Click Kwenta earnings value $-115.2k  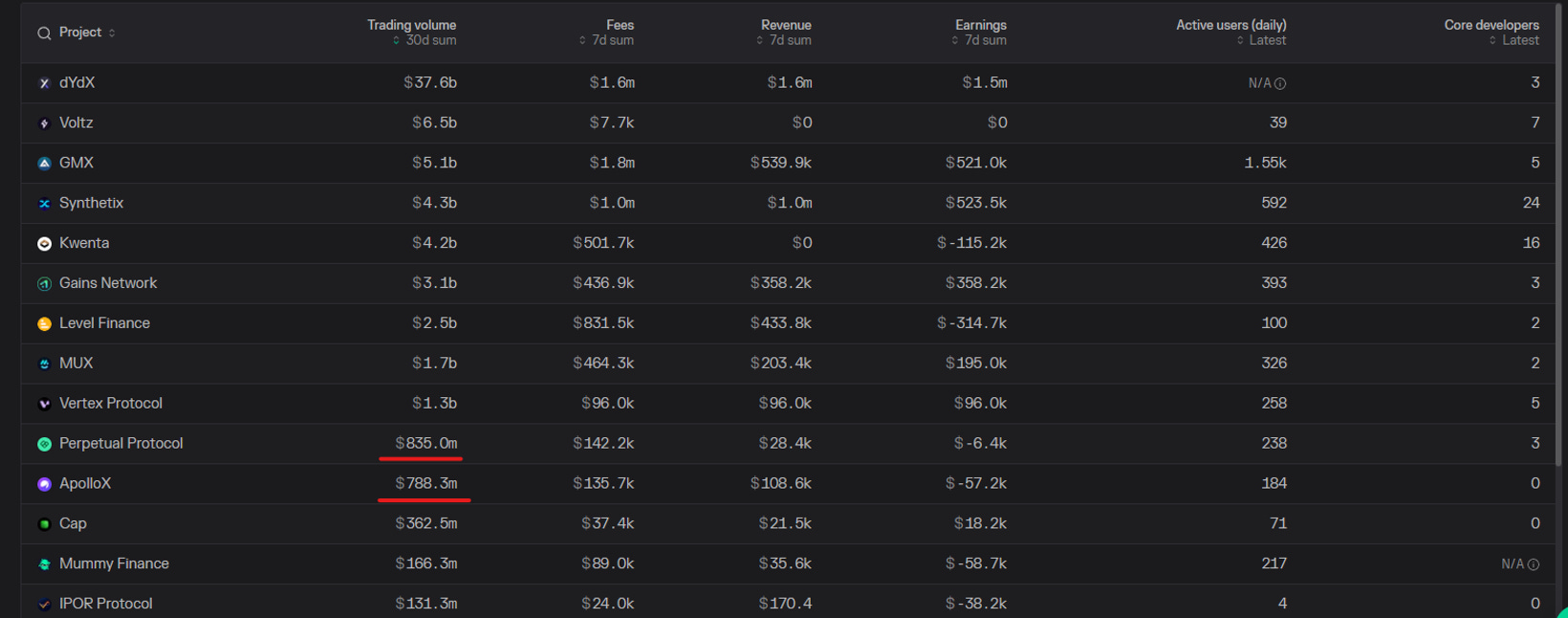[x=971, y=244]
